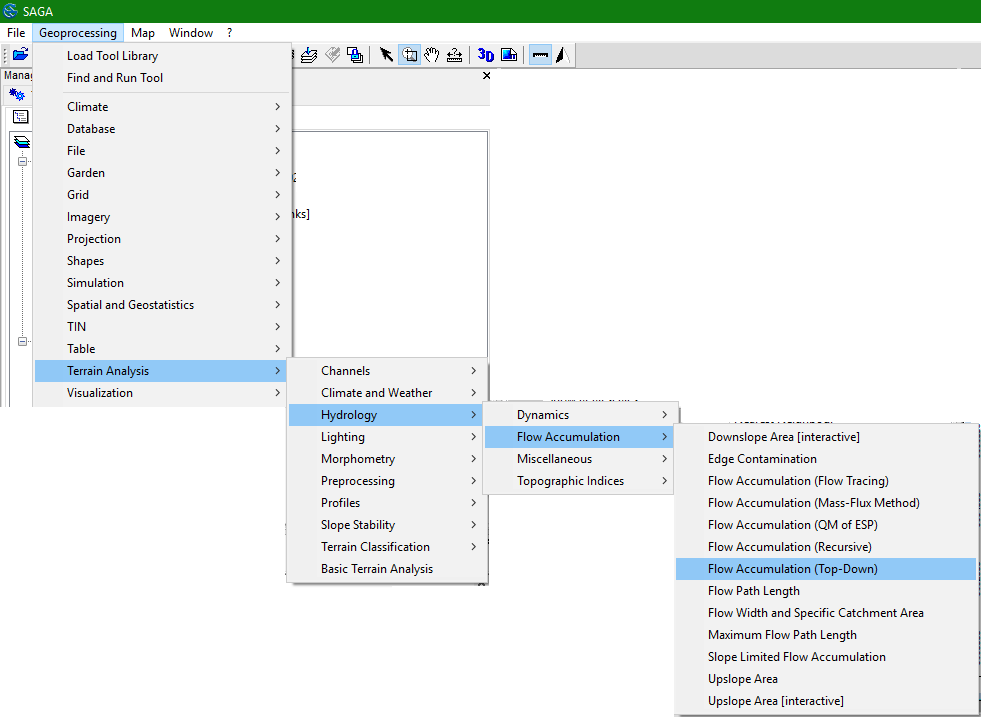Run Flow Accumulation (Mass-Flux Method)
Image resolution: width=981 pixels, height=717 pixels.
[826, 502]
